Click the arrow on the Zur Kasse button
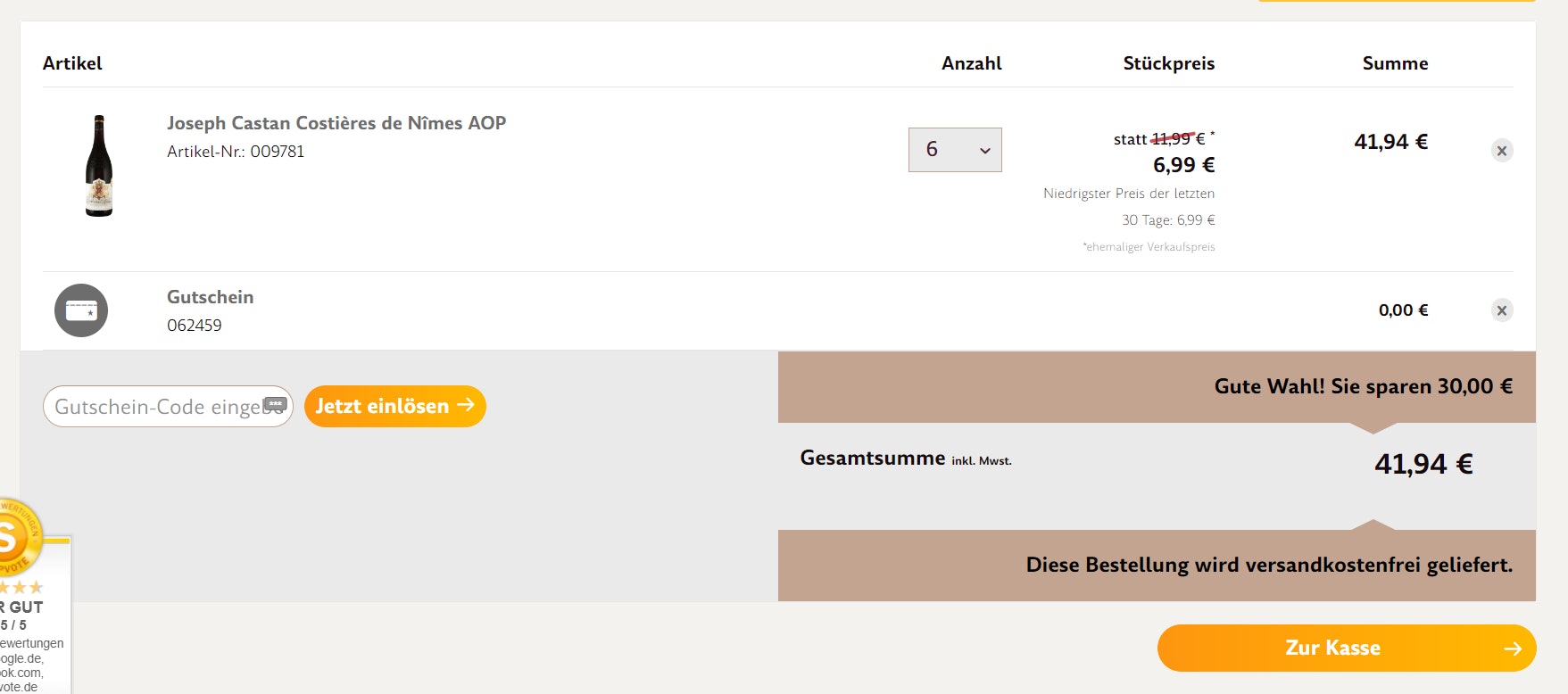This screenshot has width=1568, height=694. click(1512, 649)
